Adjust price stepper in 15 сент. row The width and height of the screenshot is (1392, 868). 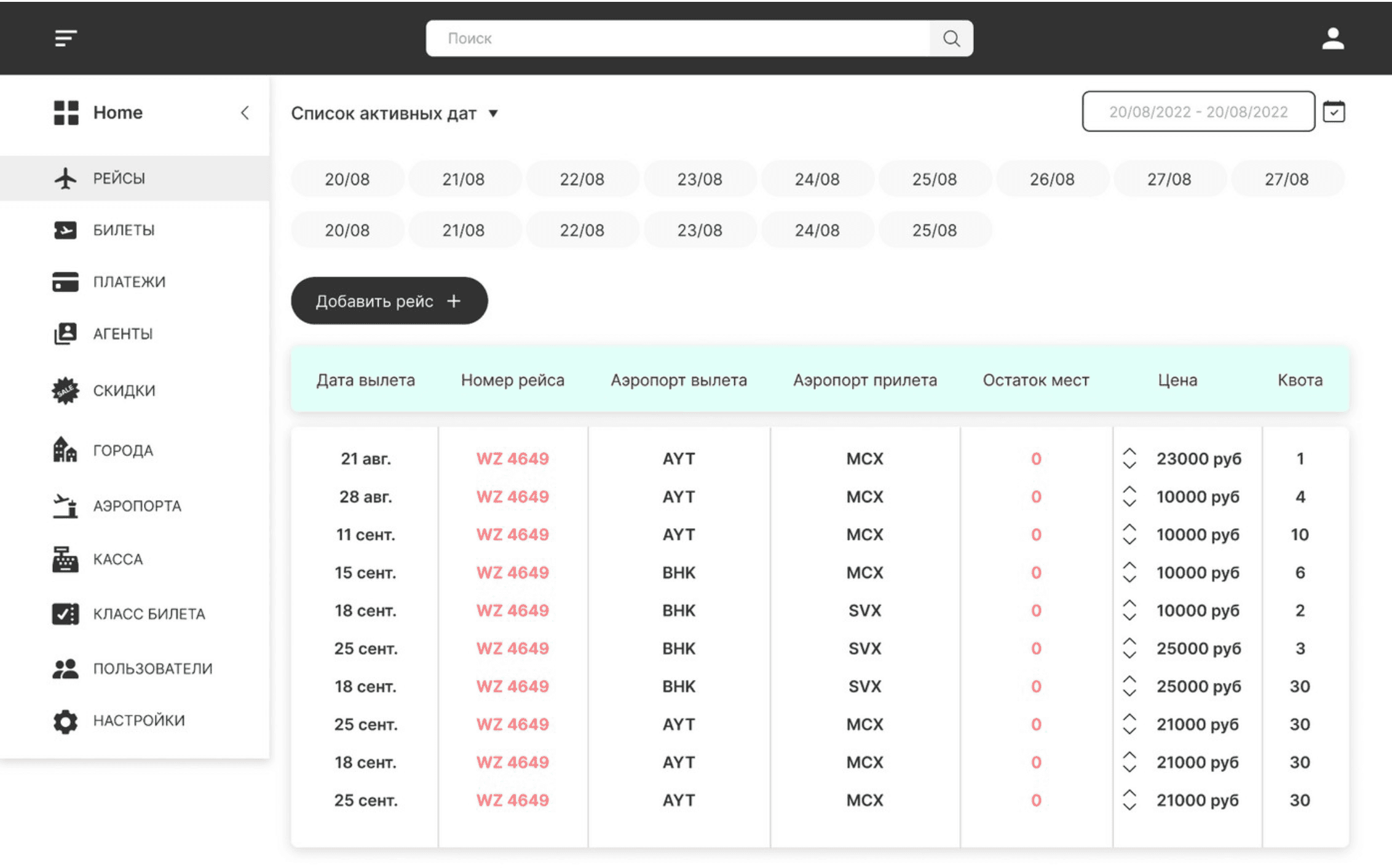pyautogui.click(x=1129, y=572)
